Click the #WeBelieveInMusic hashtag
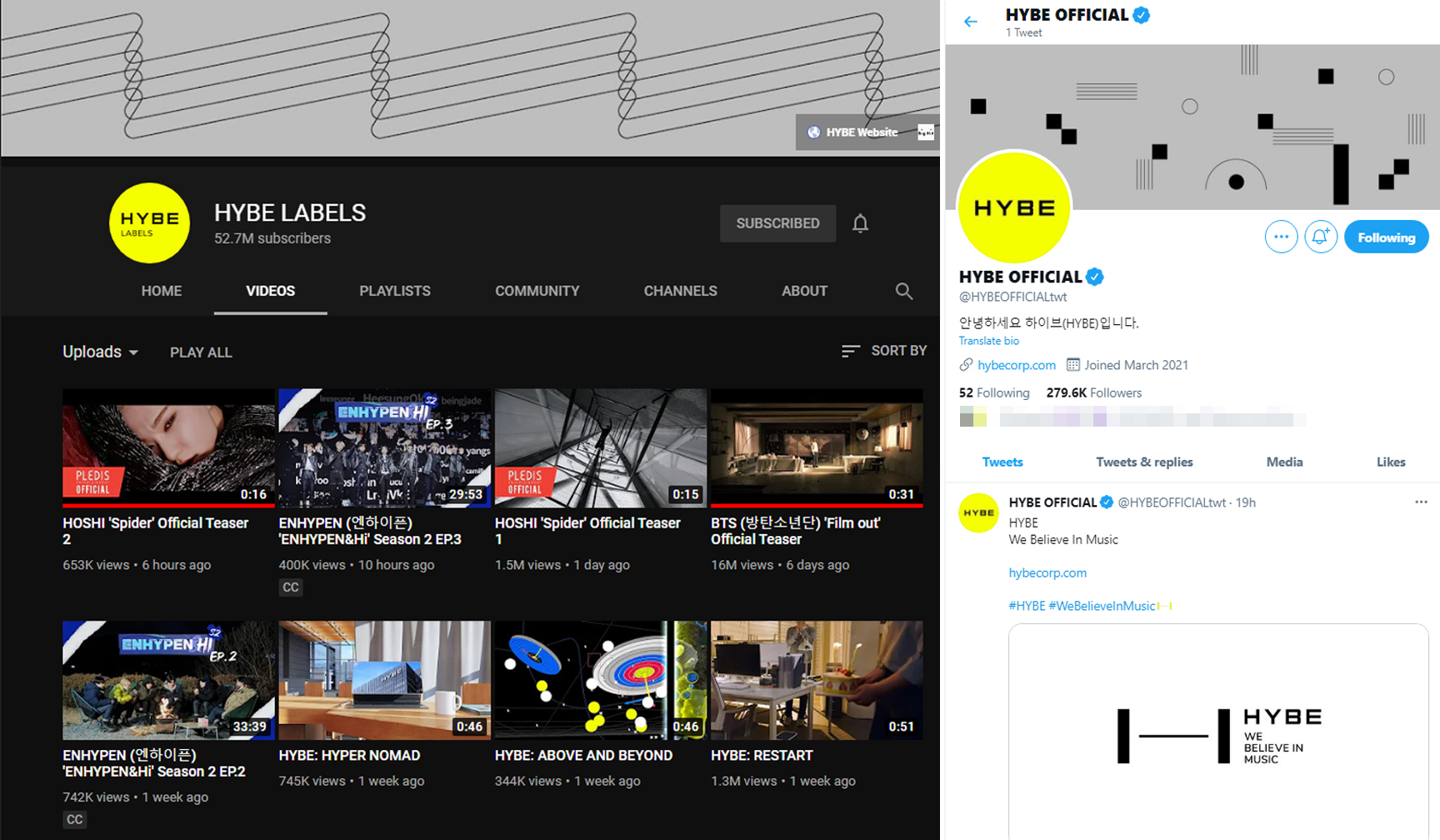Screen dimensions: 1440x840 1102,606
